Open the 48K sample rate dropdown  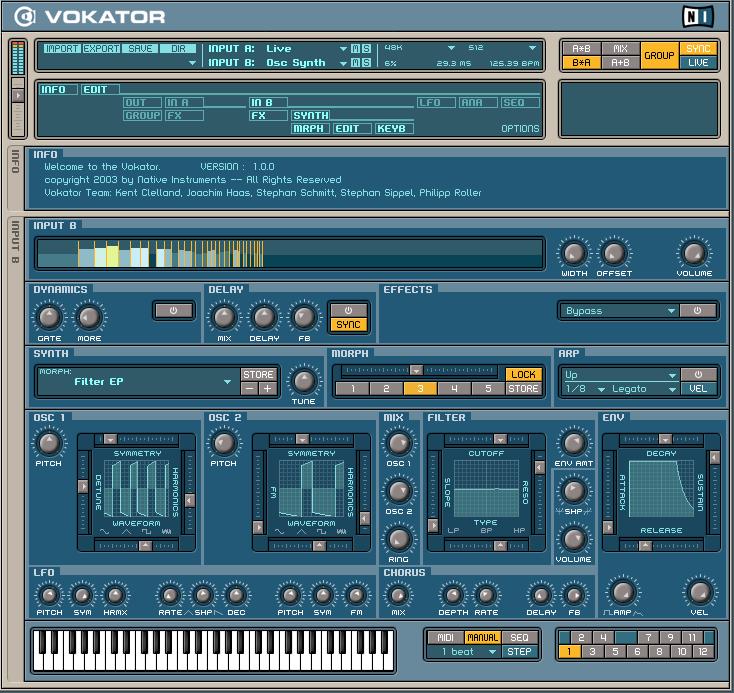tap(451, 48)
